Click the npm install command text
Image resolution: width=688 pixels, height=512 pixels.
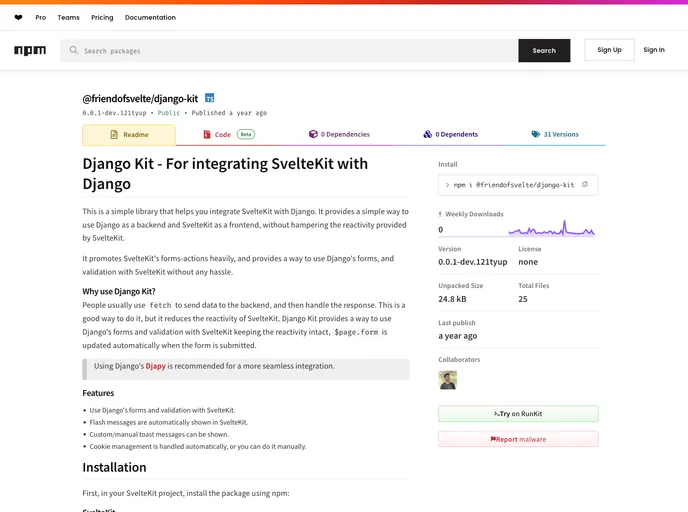tap(513, 185)
